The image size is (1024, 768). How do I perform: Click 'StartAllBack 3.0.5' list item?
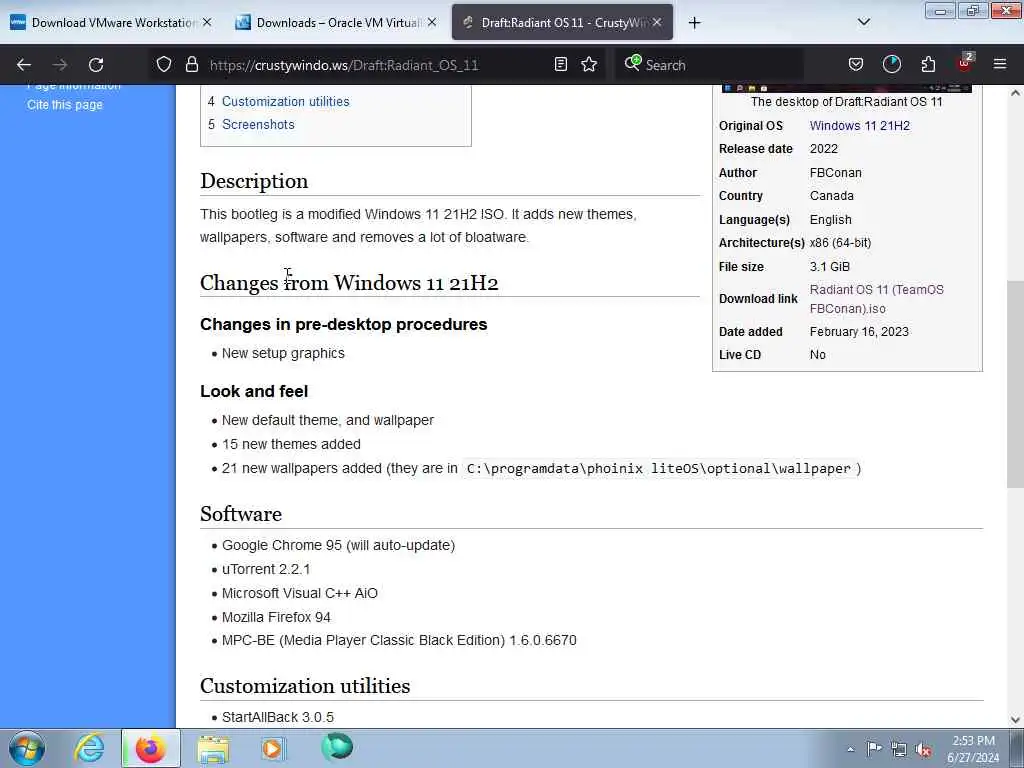pos(278,717)
